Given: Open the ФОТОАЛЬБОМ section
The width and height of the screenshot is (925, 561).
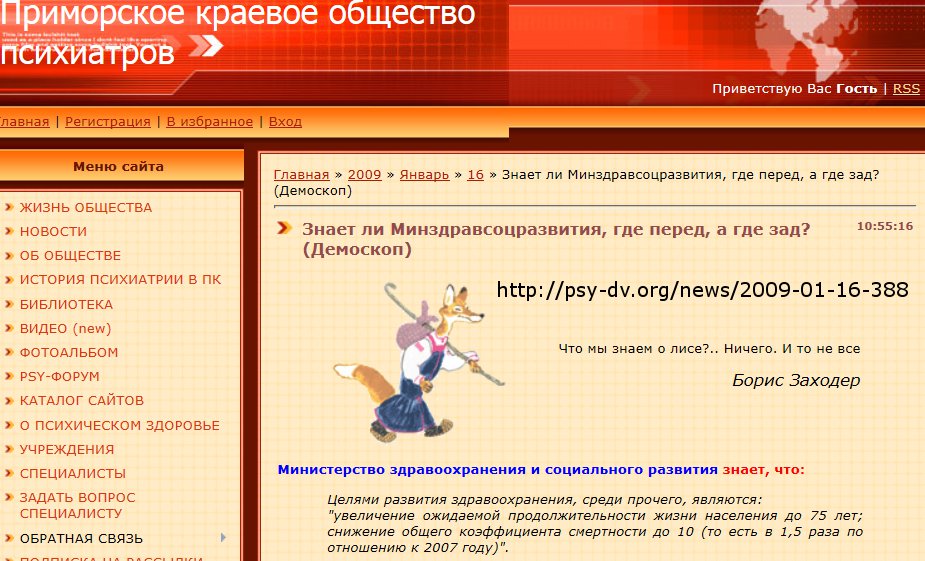Looking at the screenshot, I should tap(69, 353).
